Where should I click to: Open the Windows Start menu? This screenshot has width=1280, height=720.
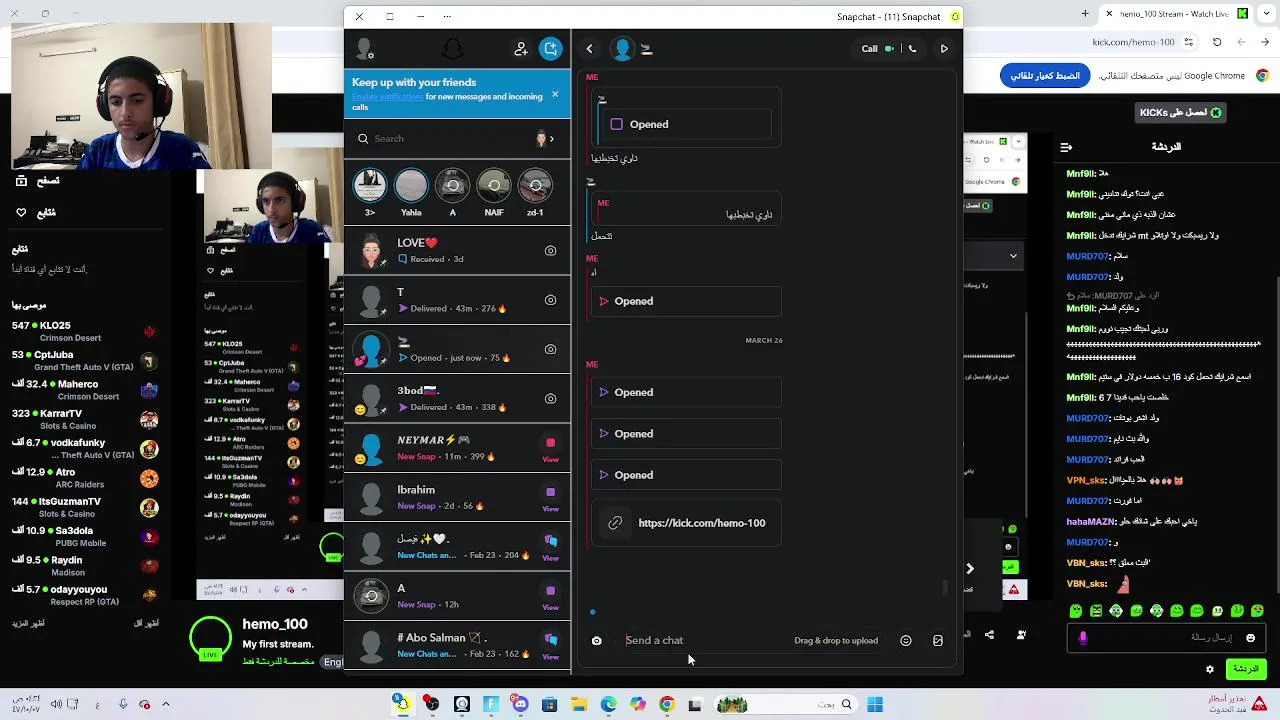click(875, 705)
